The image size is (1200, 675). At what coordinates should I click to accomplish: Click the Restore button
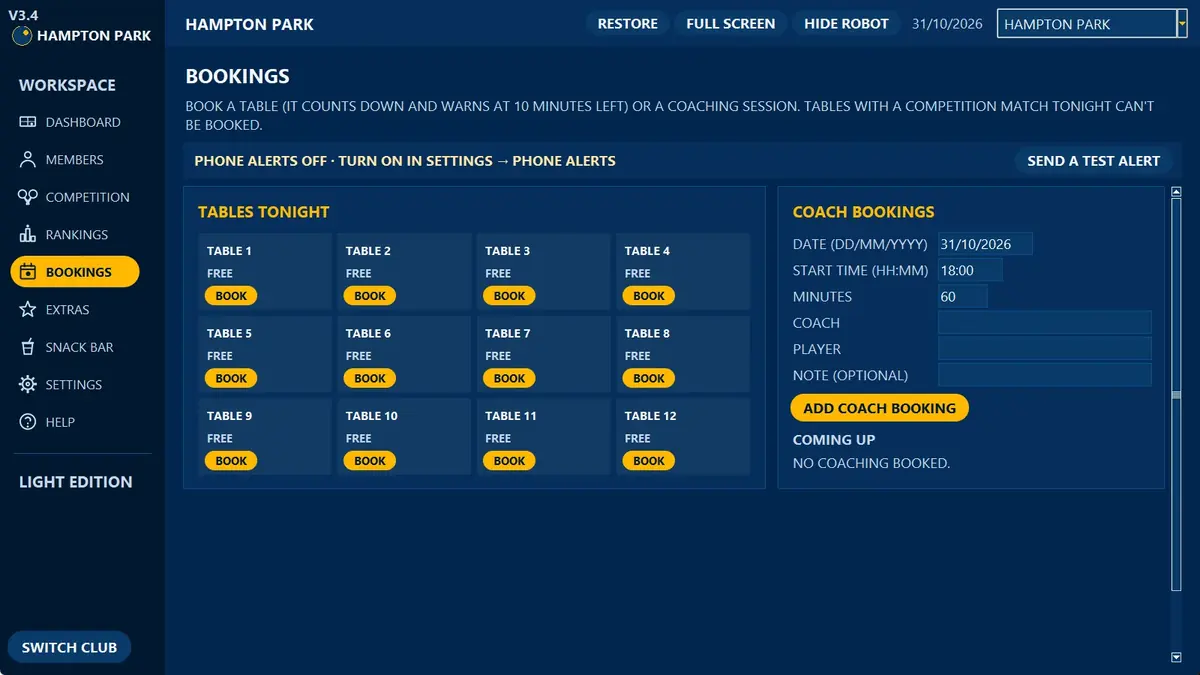[628, 24]
